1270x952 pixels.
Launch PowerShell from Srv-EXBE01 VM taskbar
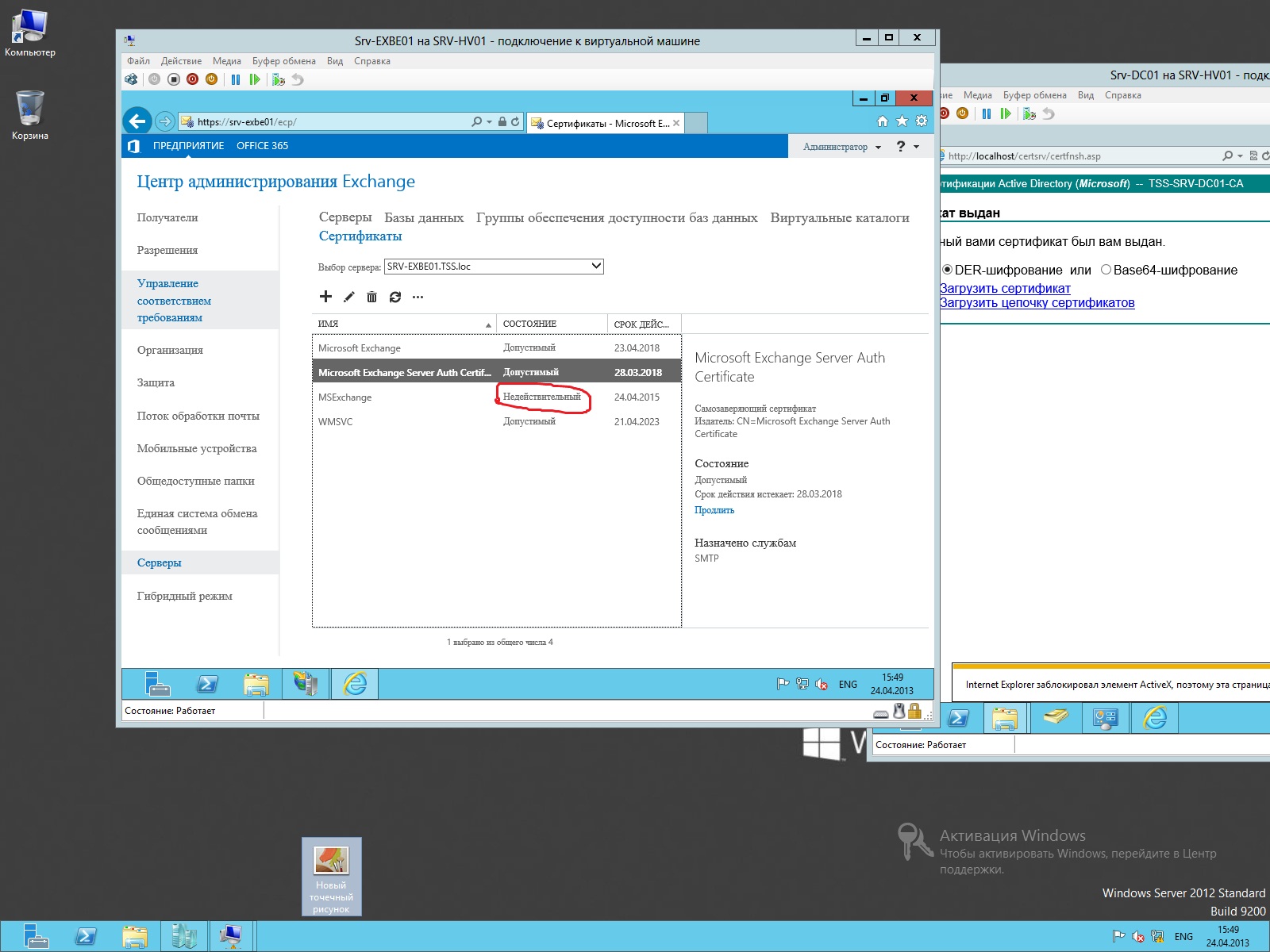point(207,684)
